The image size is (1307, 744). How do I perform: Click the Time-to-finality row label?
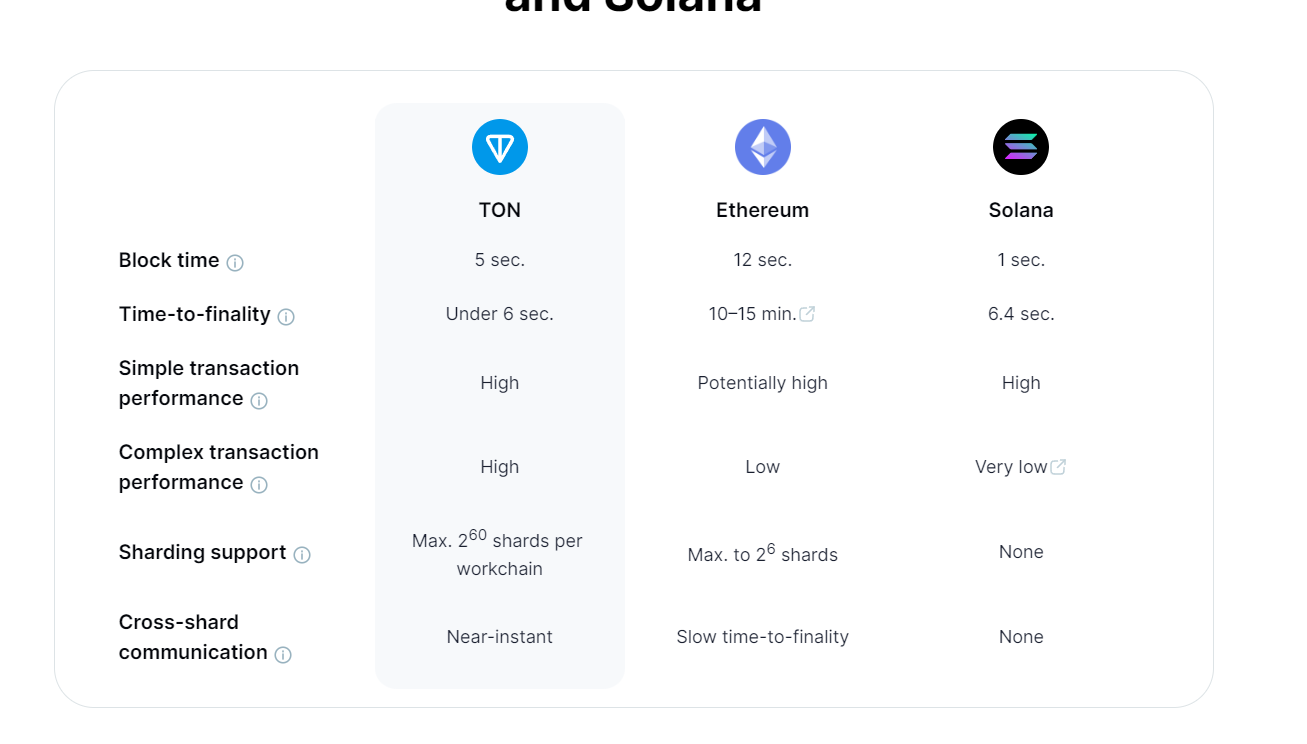click(x=194, y=314)
